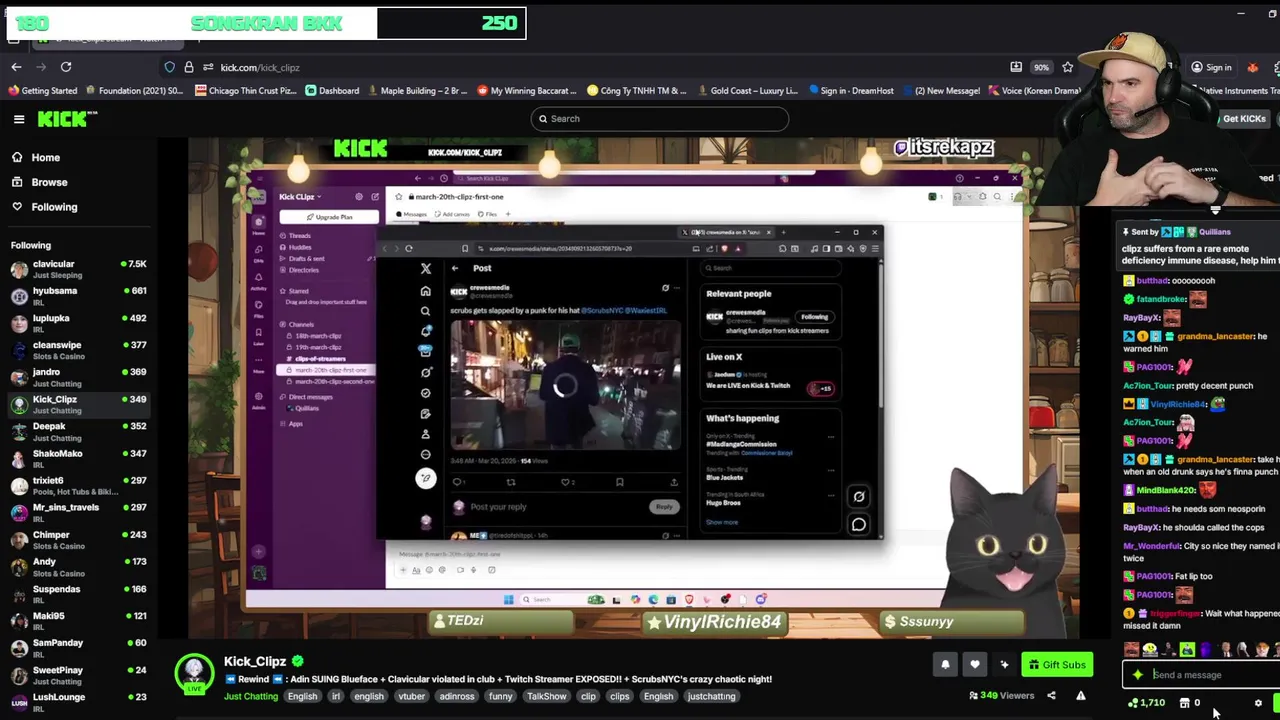Image resolution: width=1280 pixels, height=720 pixels.
Task: Open the My Winning Baccarat bookmark
Action: [x=528, y=91]
